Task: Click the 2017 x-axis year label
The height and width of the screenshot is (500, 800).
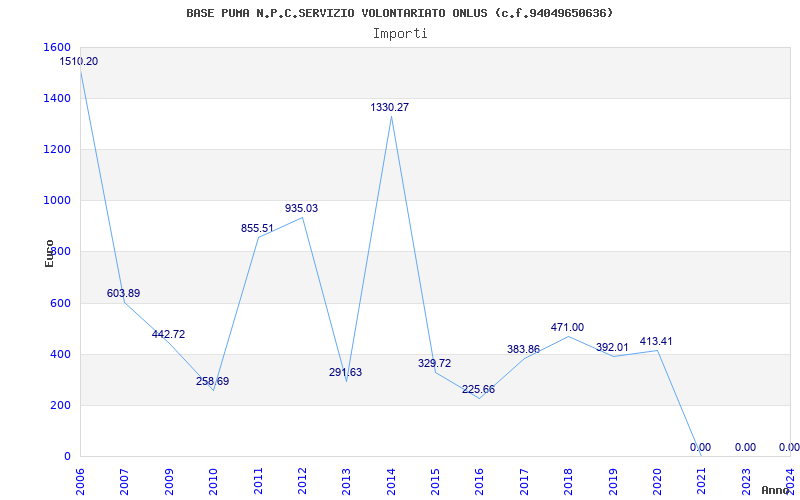Action: tap(524, 482)
